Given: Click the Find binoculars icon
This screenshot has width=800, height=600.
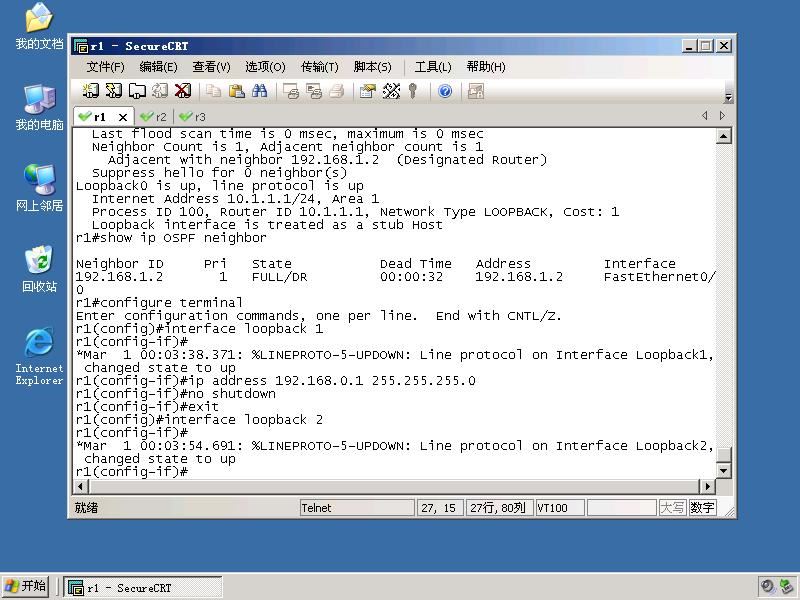Looking at the screenshot, I should tap(259, 91).
